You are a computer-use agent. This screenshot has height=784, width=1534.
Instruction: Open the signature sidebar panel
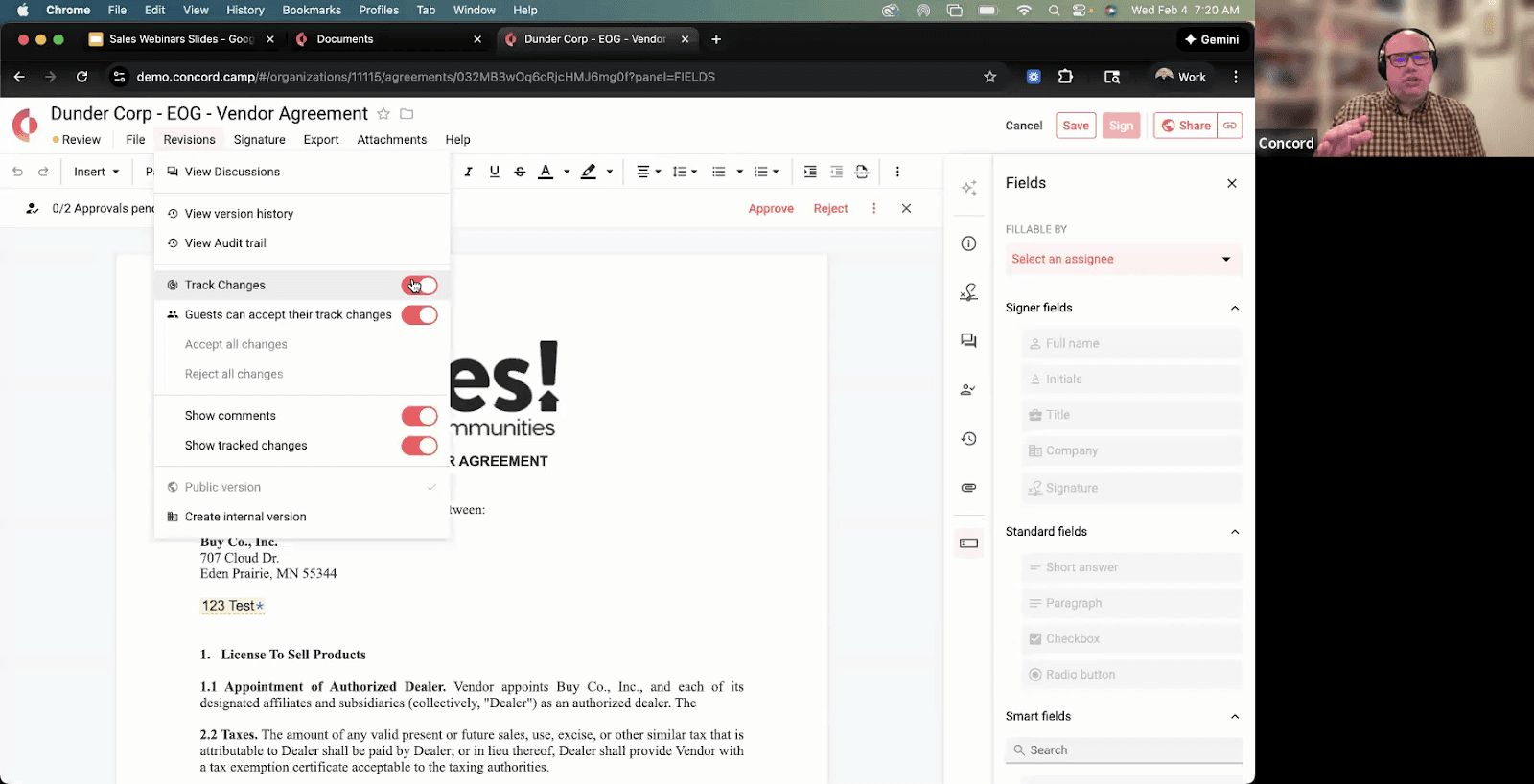tap(969, 292)
